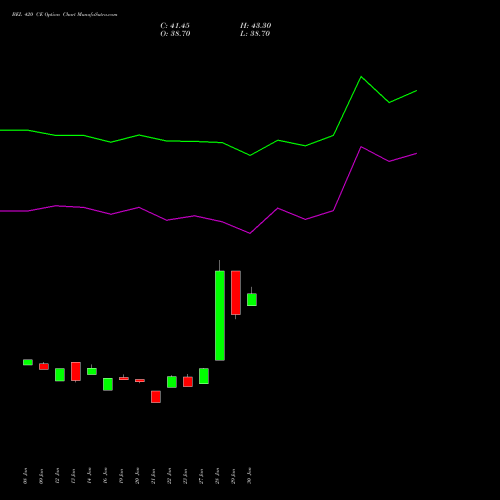500x500 pixels.
Task: Select the green candlestick for 08 Jan
Action: coord(28,362)
